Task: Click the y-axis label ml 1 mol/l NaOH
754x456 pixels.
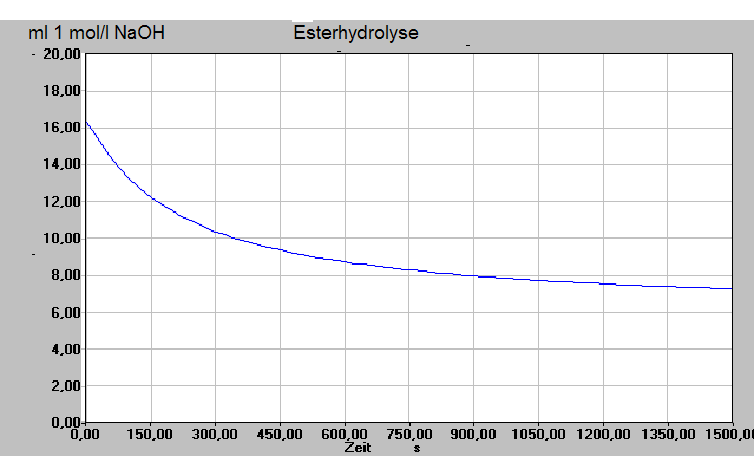Action: point(97,33)
